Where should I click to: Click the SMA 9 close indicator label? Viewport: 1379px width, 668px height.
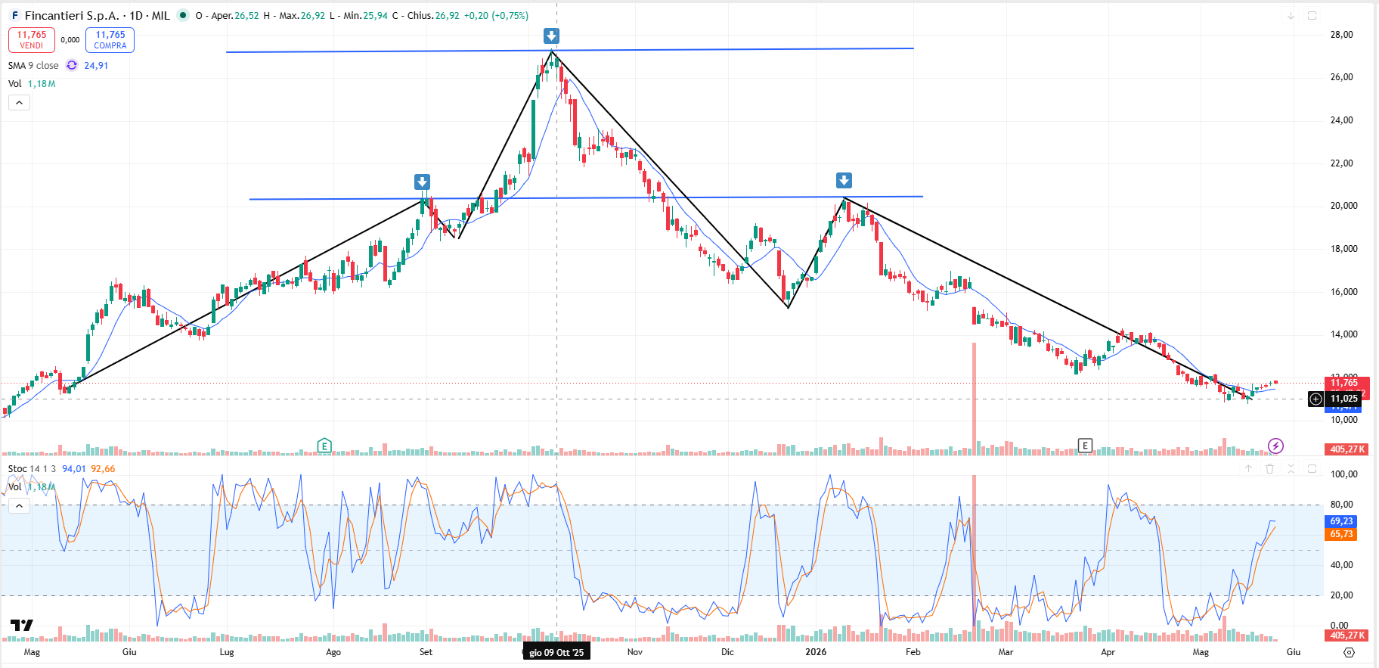coord(33,65)
